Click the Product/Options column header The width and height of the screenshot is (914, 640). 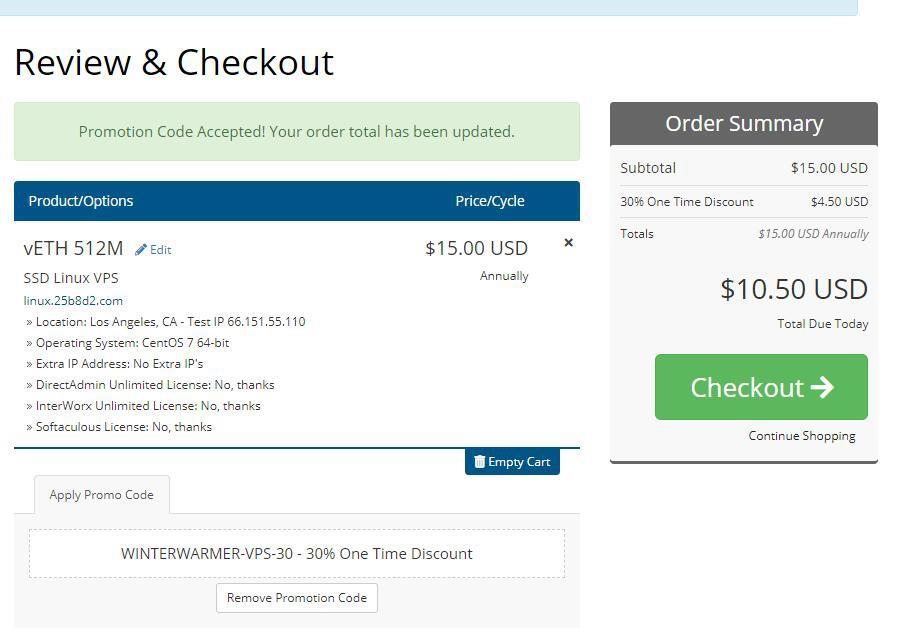(80, 201)
